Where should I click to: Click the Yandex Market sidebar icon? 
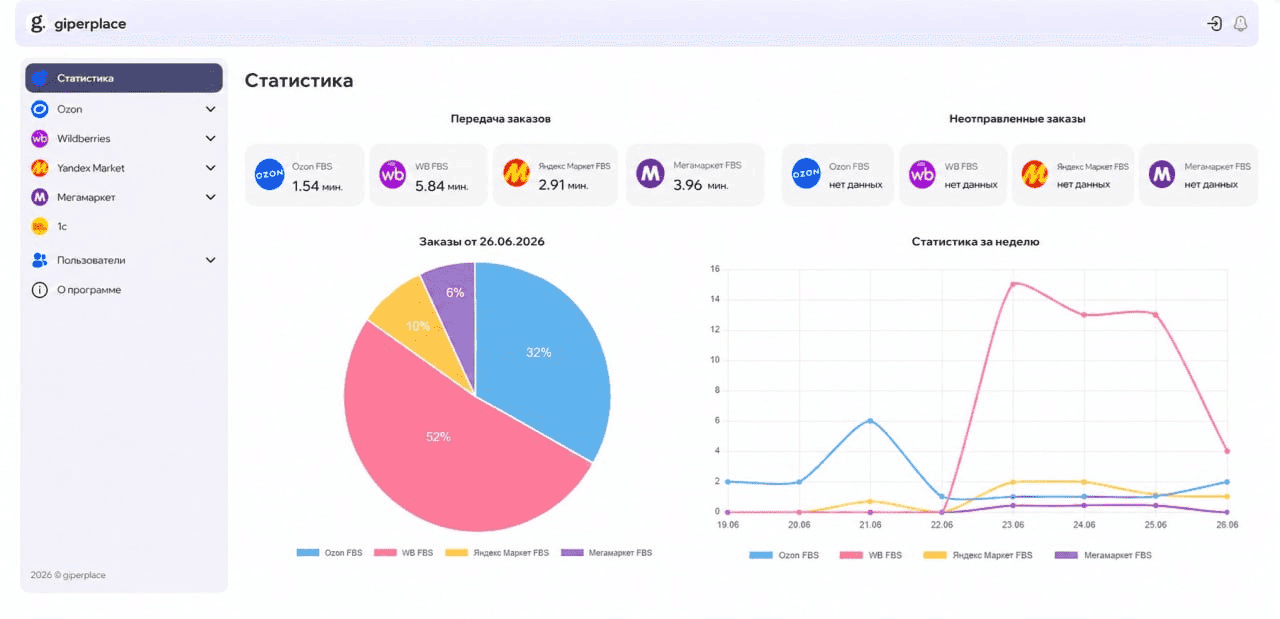pos(40,168)
